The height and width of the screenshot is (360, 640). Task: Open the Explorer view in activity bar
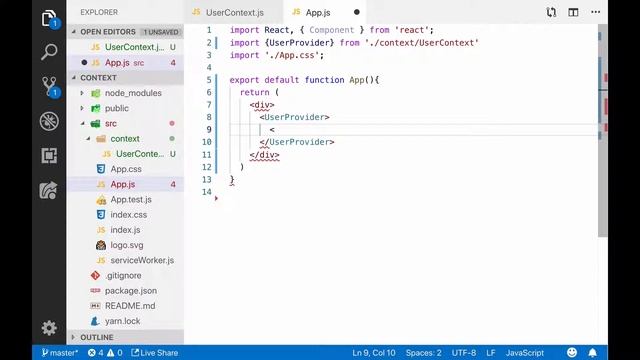pos(49,19)
